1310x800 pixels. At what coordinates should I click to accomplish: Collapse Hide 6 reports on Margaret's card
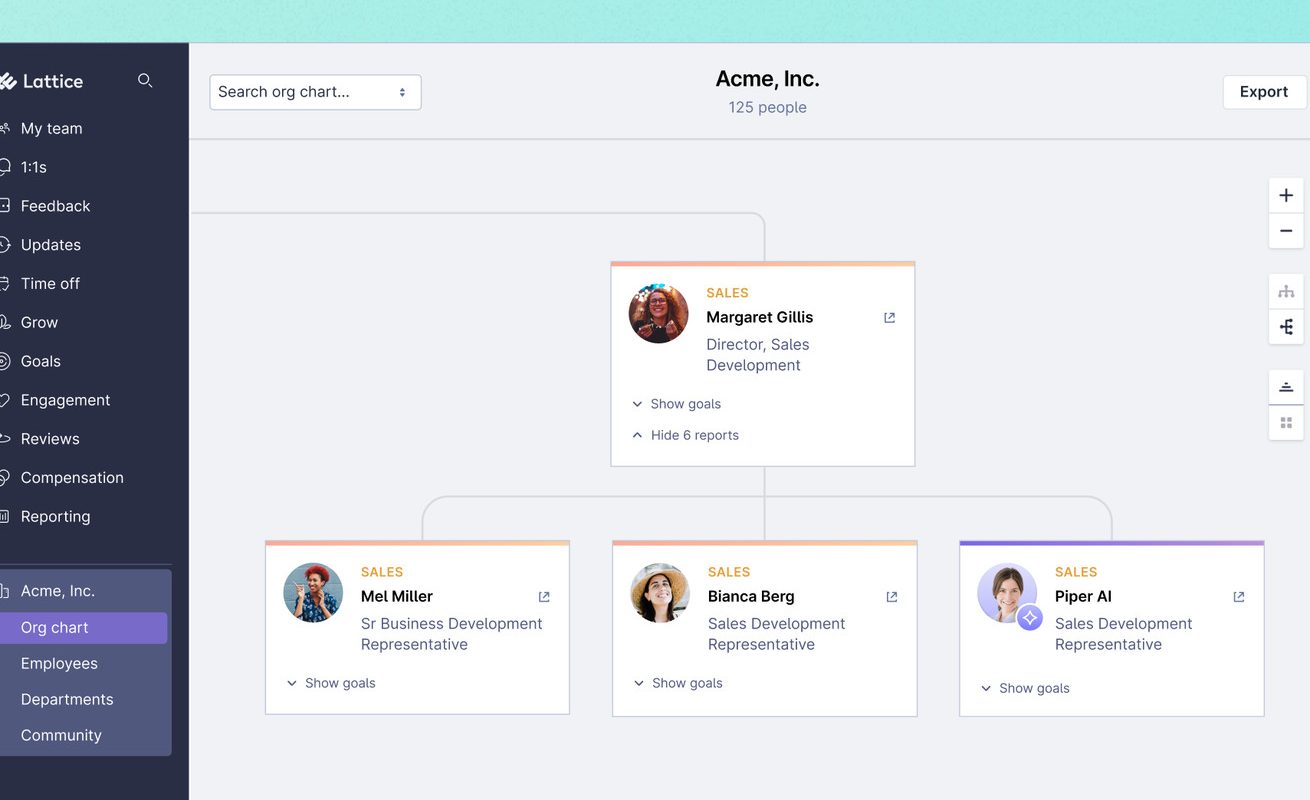click(x=685, y=435)
